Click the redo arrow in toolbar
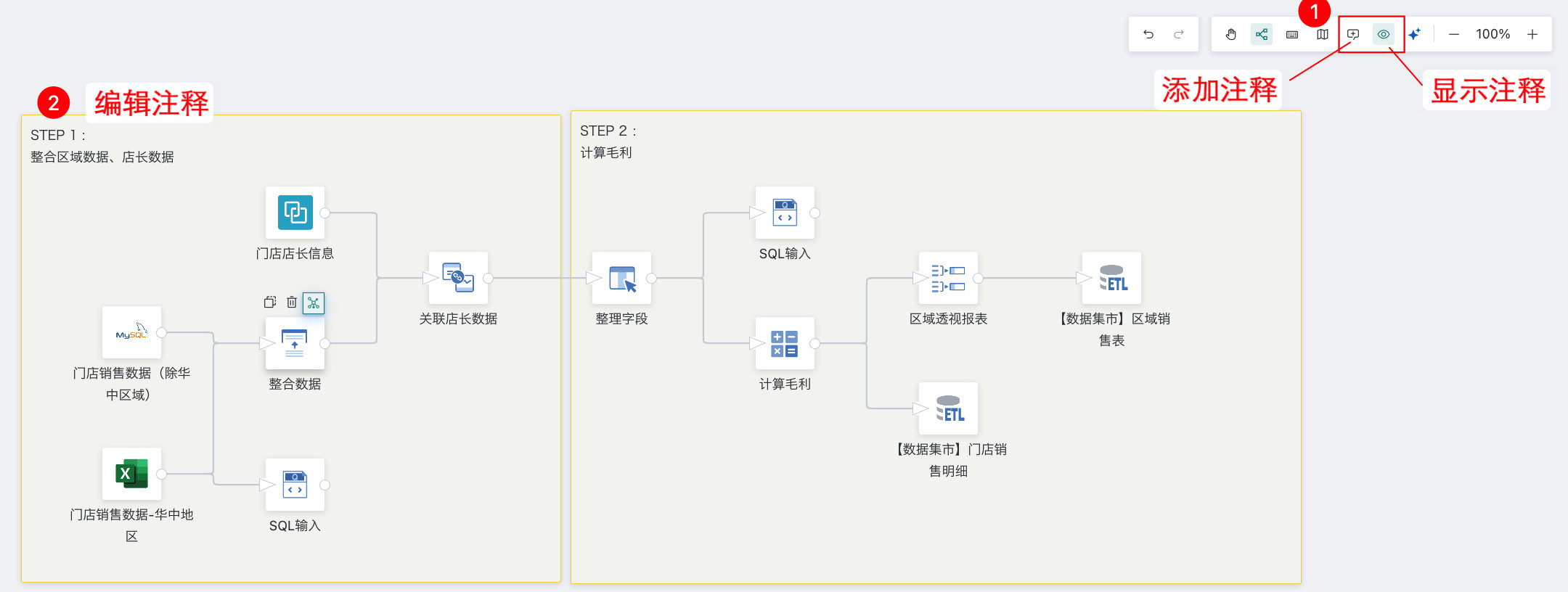Screen dimensions: 1568x592 click(x=1179, y=34)
